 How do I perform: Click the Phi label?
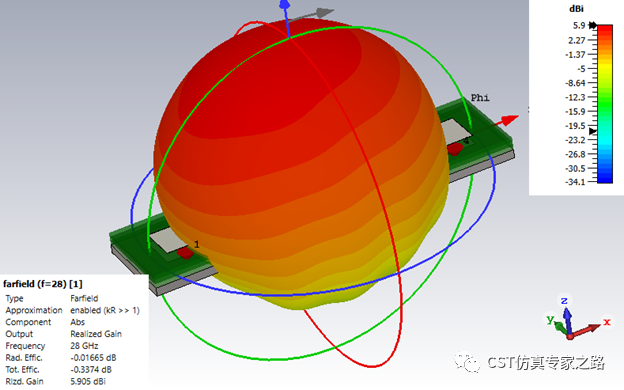(x=480, y=98)
